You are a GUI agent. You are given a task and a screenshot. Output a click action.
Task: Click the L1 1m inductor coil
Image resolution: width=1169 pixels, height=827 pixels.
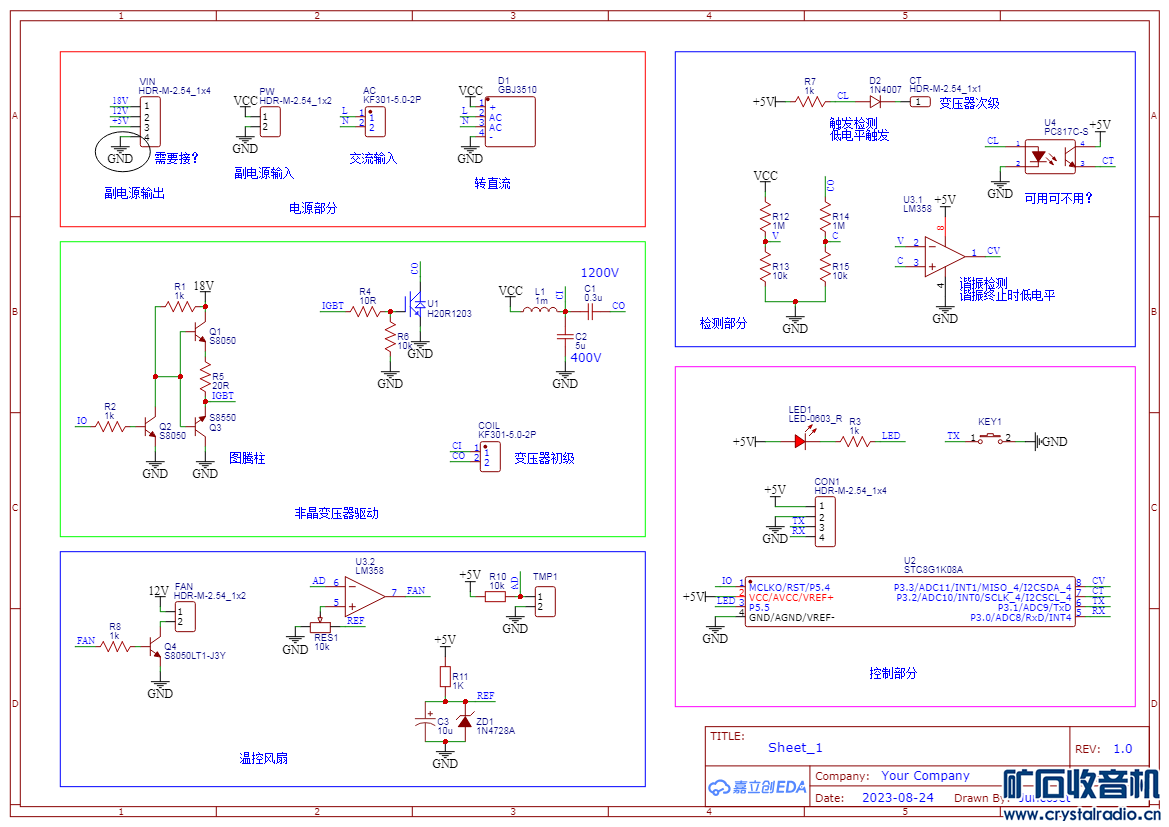click(541, 309)
